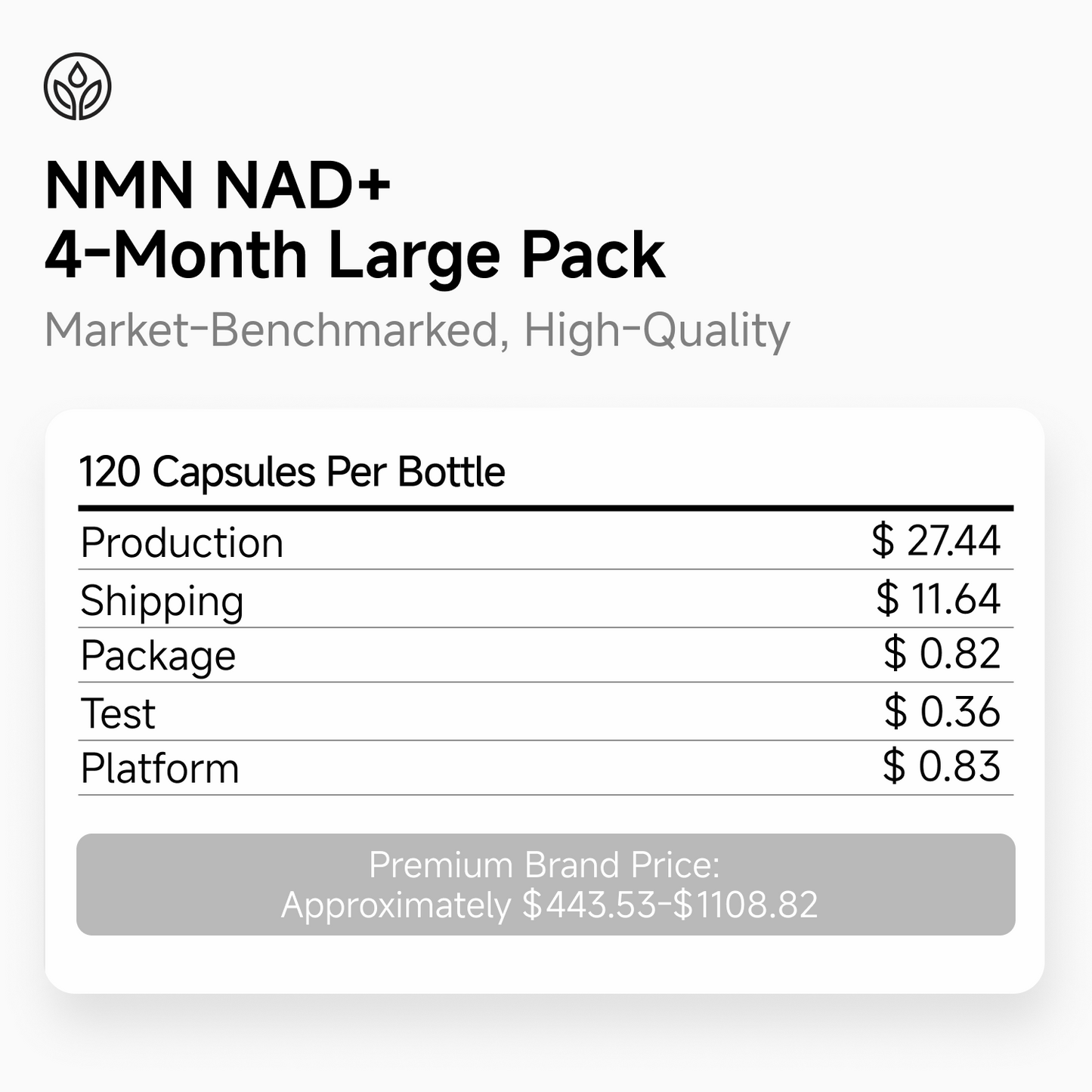The width and height of the screenshot is (1092, 1092).
Task: Select the Test row label
Action: (118, 713)
